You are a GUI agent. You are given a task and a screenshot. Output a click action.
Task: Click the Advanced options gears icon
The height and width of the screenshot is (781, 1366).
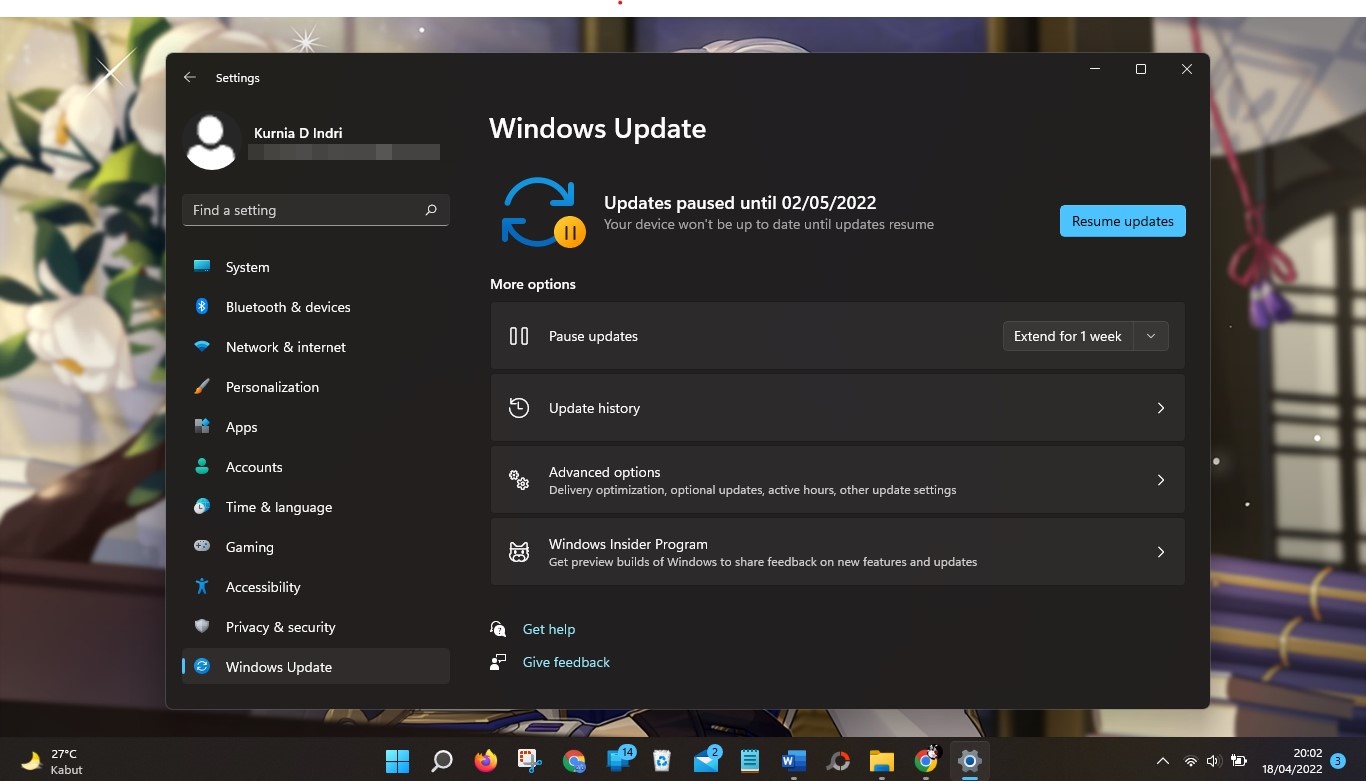pos(519,480)
